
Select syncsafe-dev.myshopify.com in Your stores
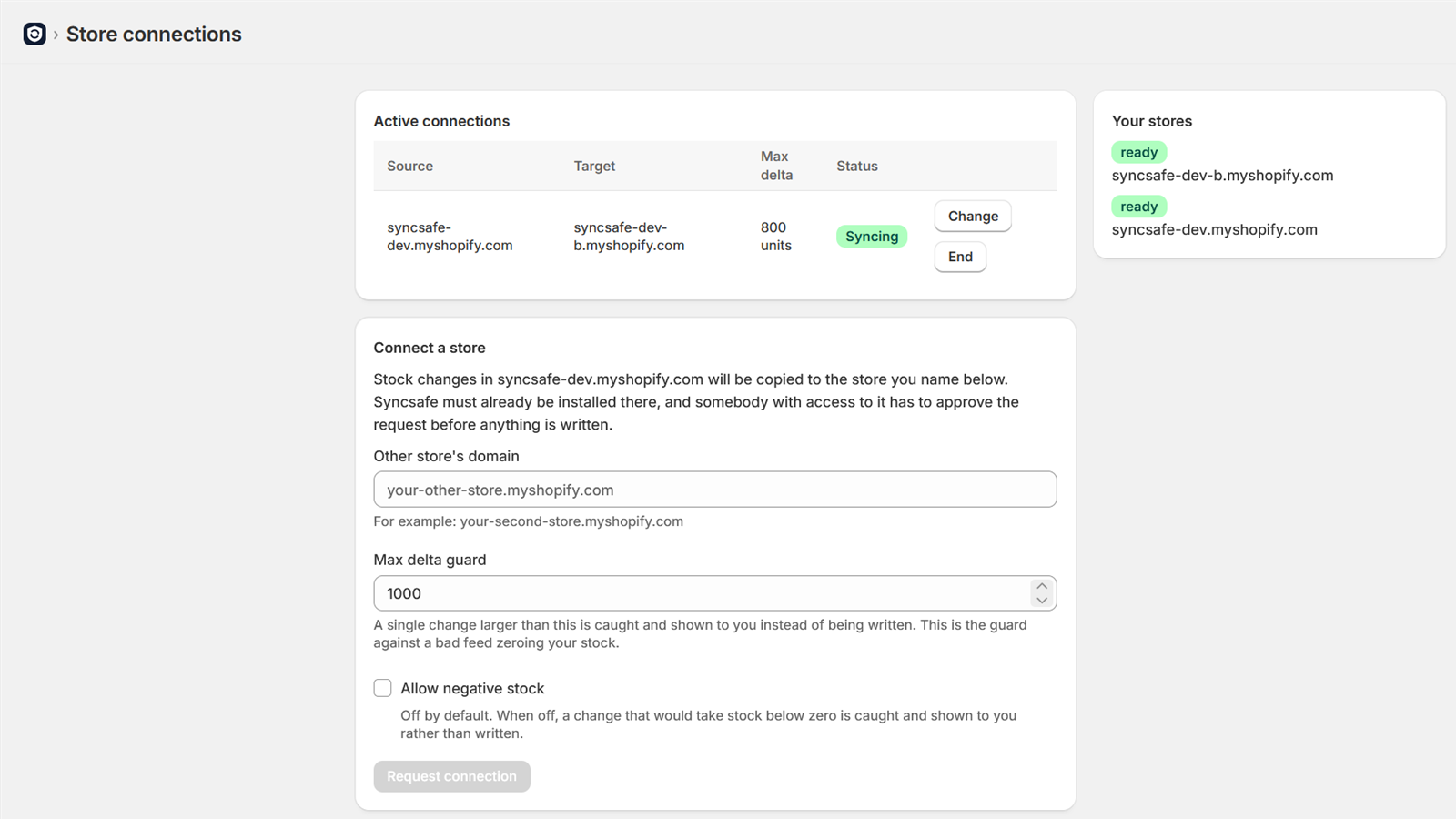tap(1215, 230)
